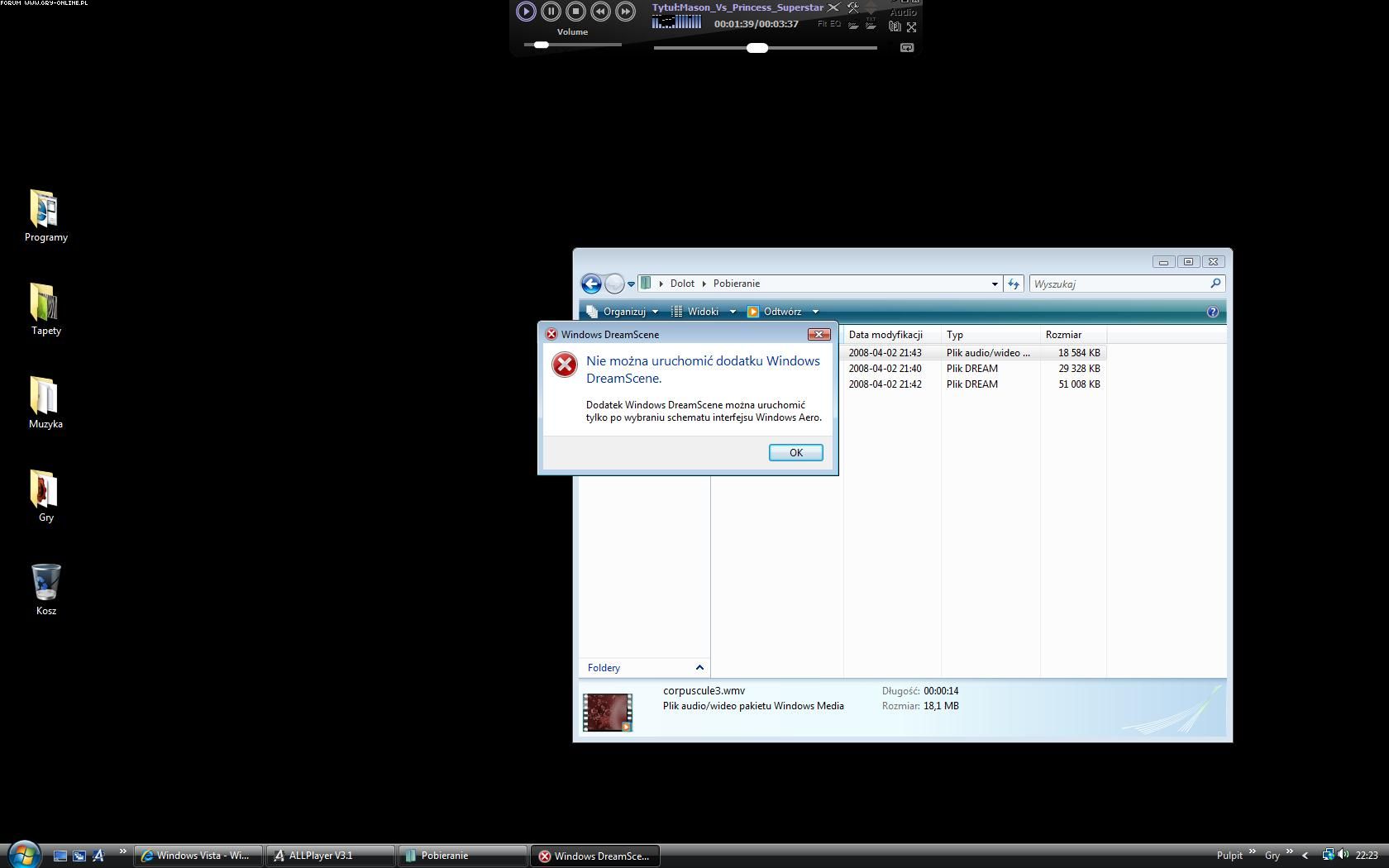Switch to the Pobieranie taskbar button
The width and height of the screenshot is (1389, 868).
coord(463,856)
